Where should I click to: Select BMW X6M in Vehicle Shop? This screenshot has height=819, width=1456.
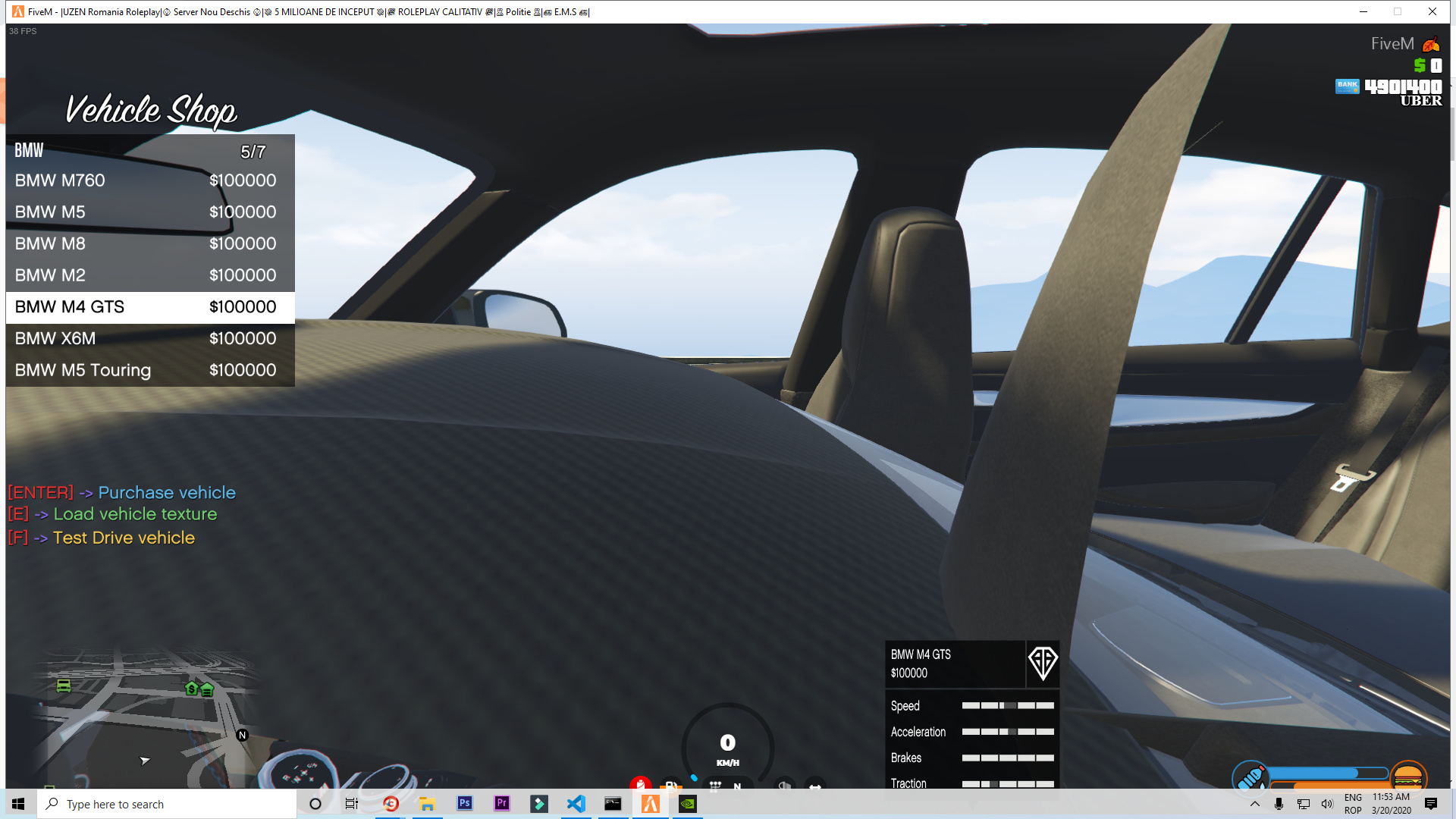pyautogui.click(x=150, y=339)
